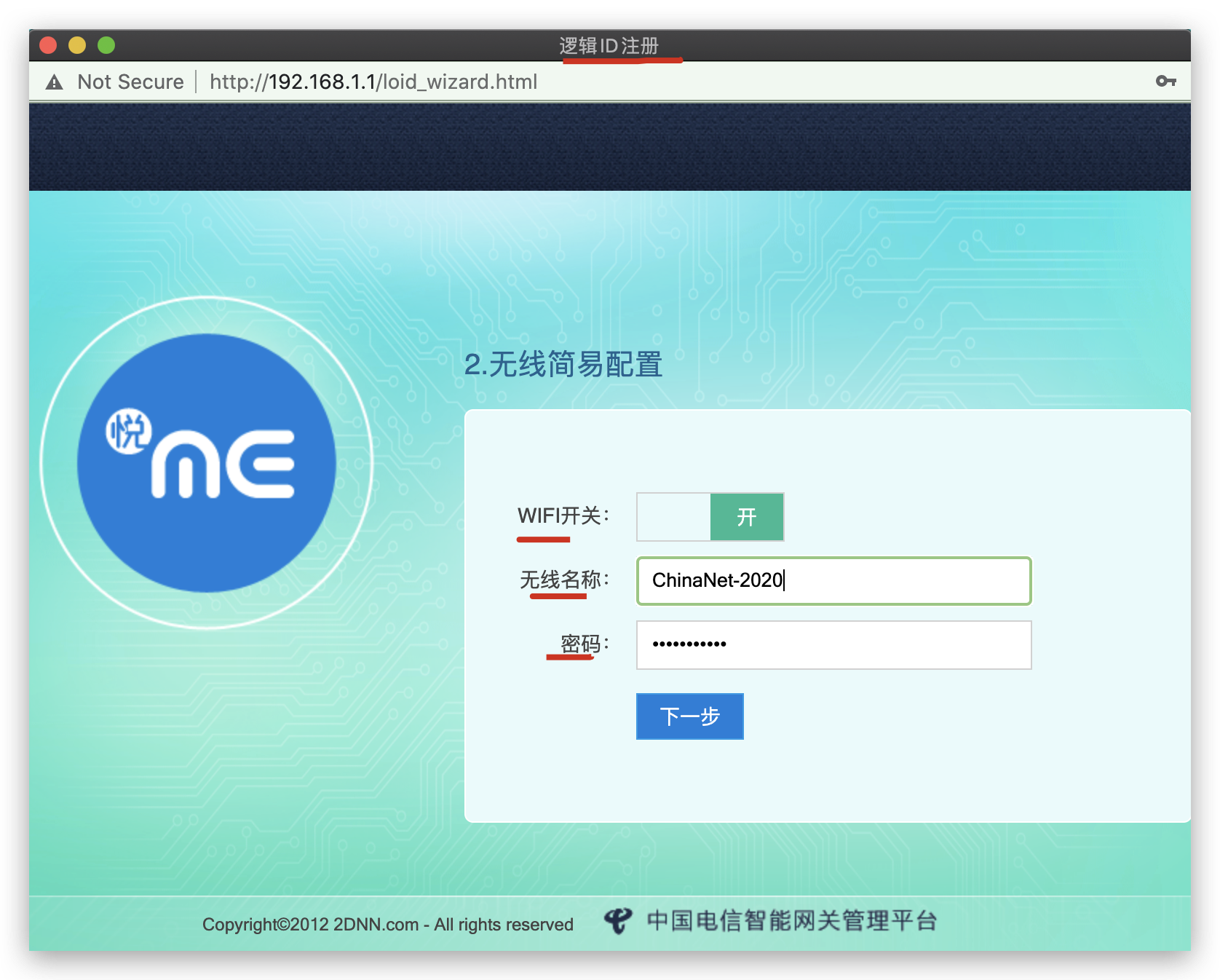Focus the 密码 password field

pyautogui.click(x=834, y=644)
